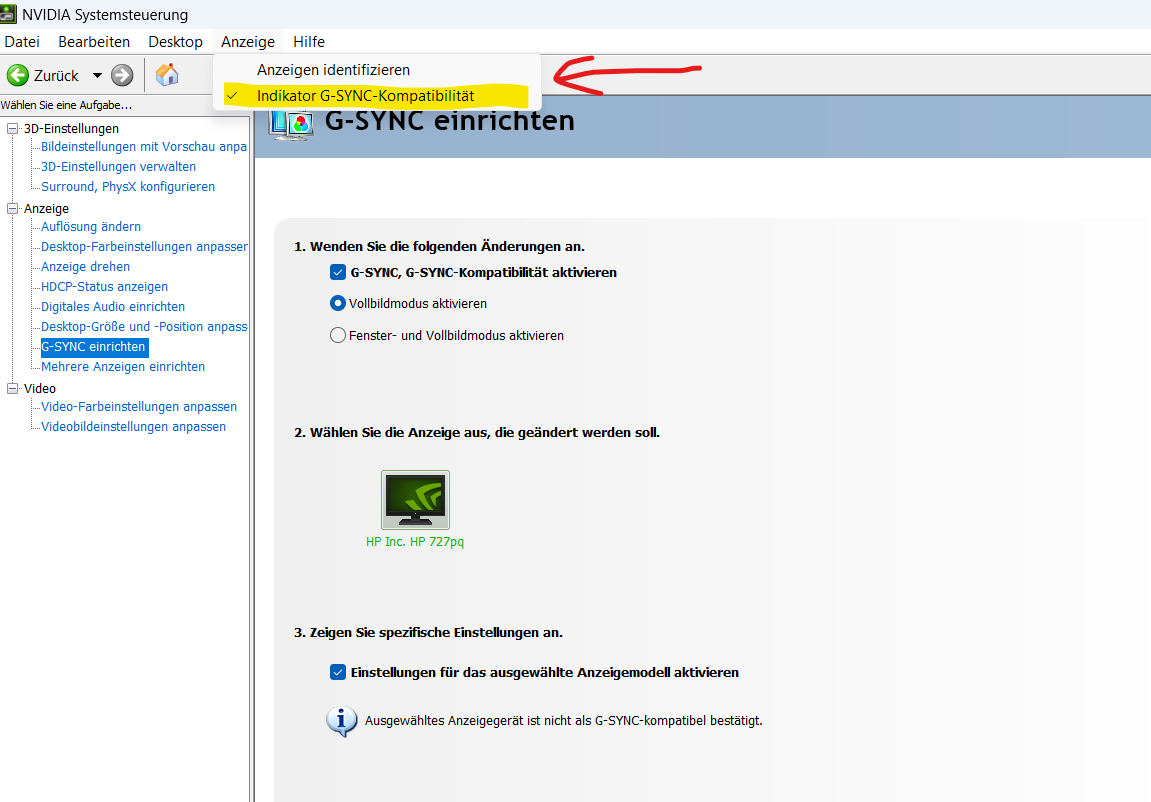The image size is (1151, 802).
Task: Open Videobildeinstellungen anpassen
Action: coord(134,426)
